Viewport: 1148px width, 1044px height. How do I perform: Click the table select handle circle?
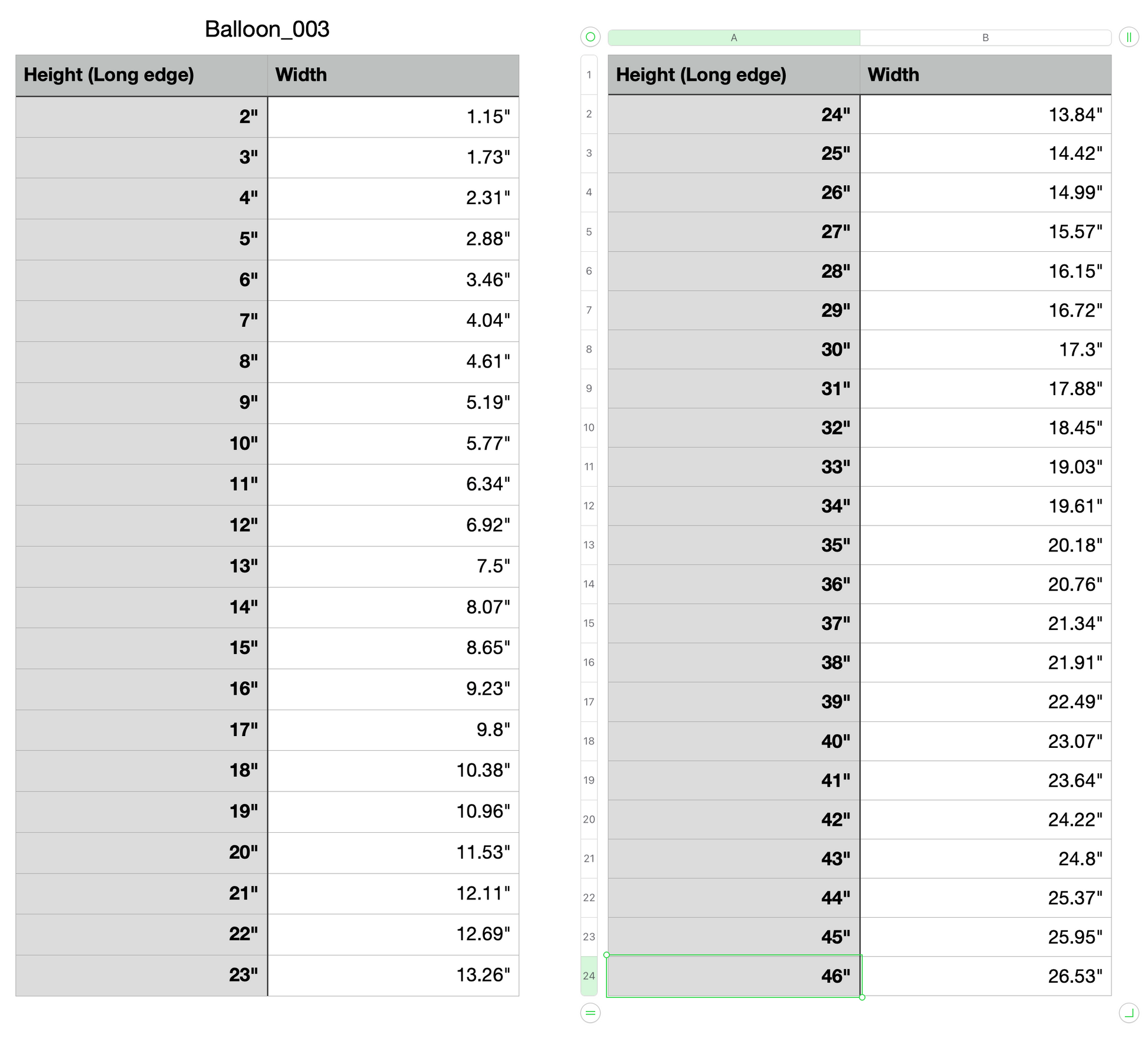[x=590, y=37]
